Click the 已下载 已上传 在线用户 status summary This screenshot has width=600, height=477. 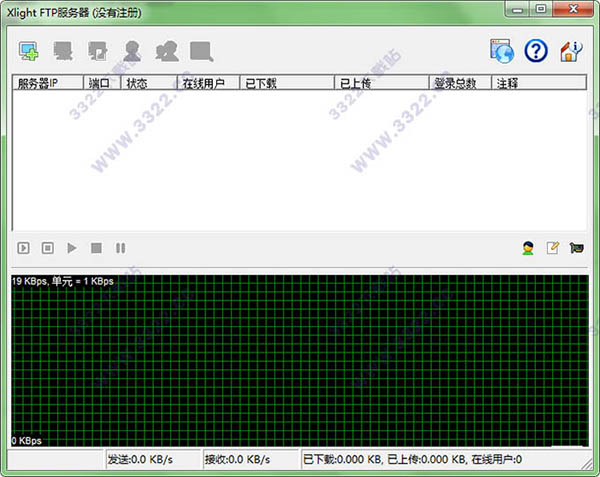pos(412,459)
